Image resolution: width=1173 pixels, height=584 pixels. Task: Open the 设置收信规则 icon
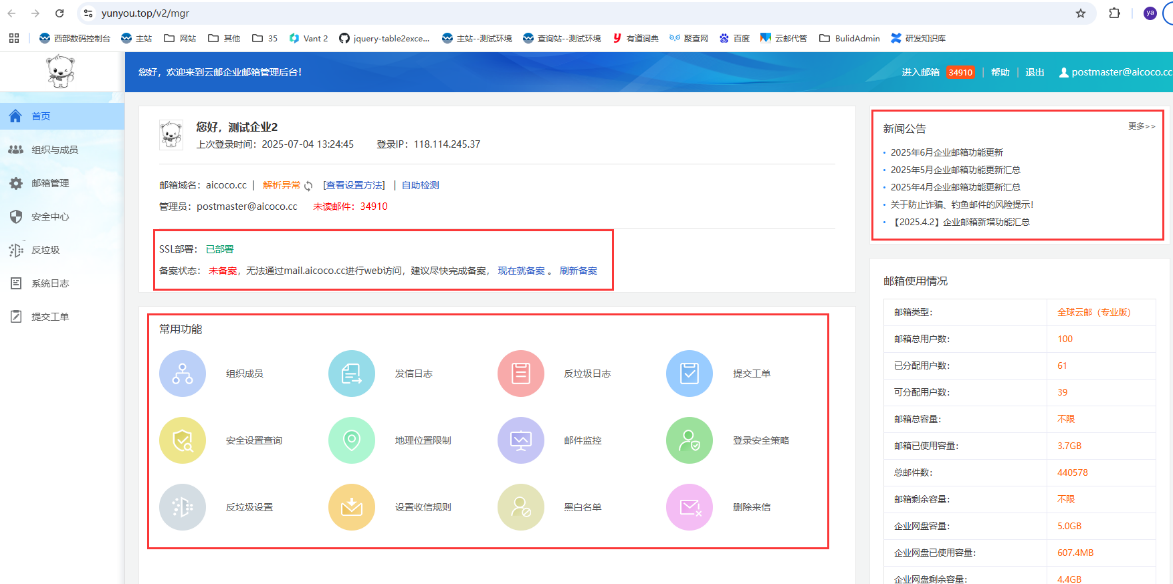pyautogui.click(x=351, y=507)
